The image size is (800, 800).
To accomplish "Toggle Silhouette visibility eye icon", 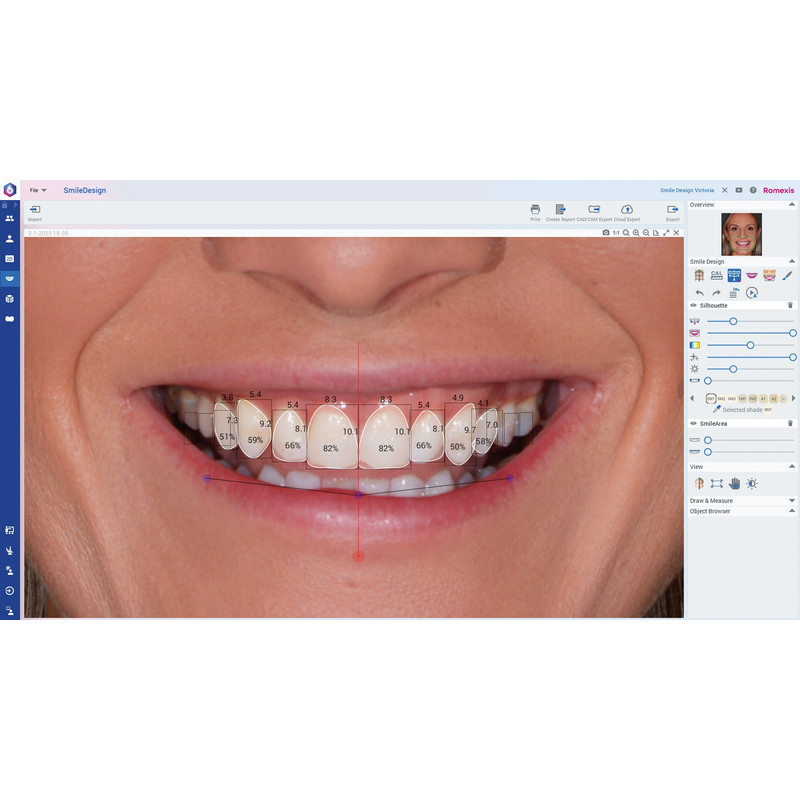I will (693, 305).
